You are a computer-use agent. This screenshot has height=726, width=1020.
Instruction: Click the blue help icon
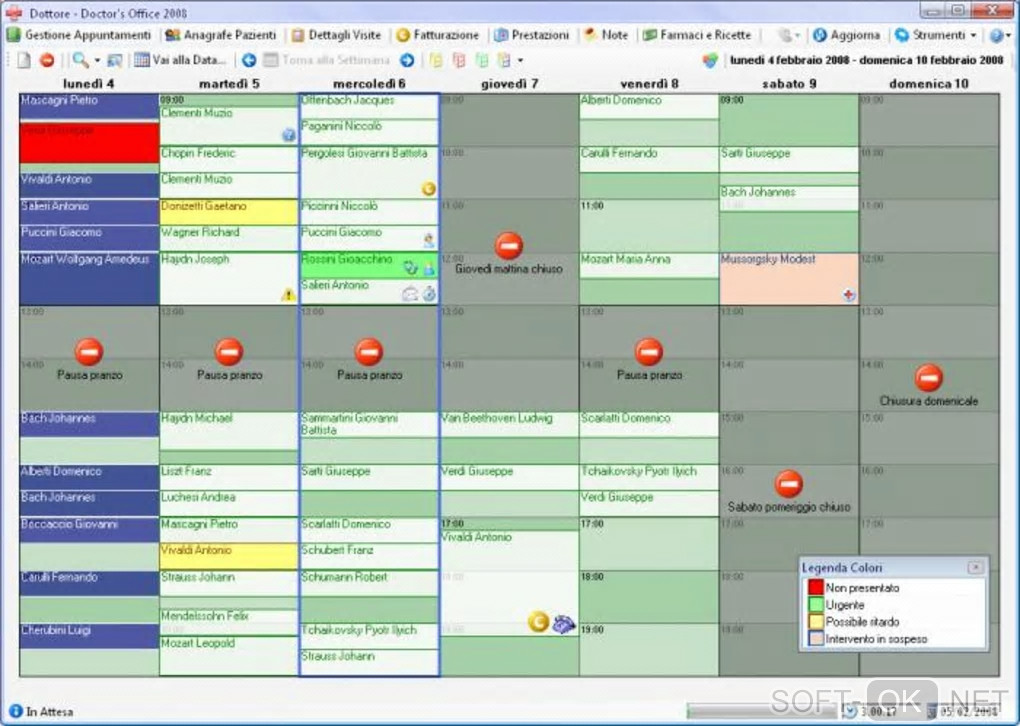[995, 35]
